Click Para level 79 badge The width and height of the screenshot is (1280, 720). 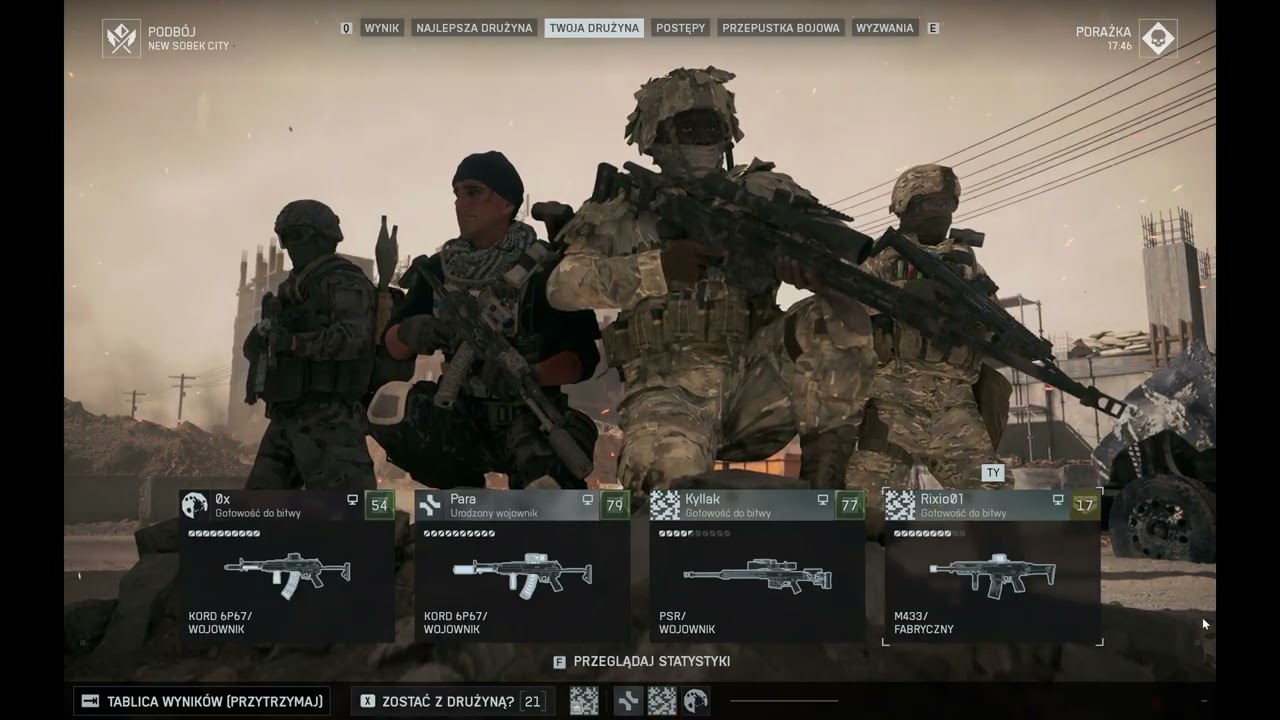point(615,505)
